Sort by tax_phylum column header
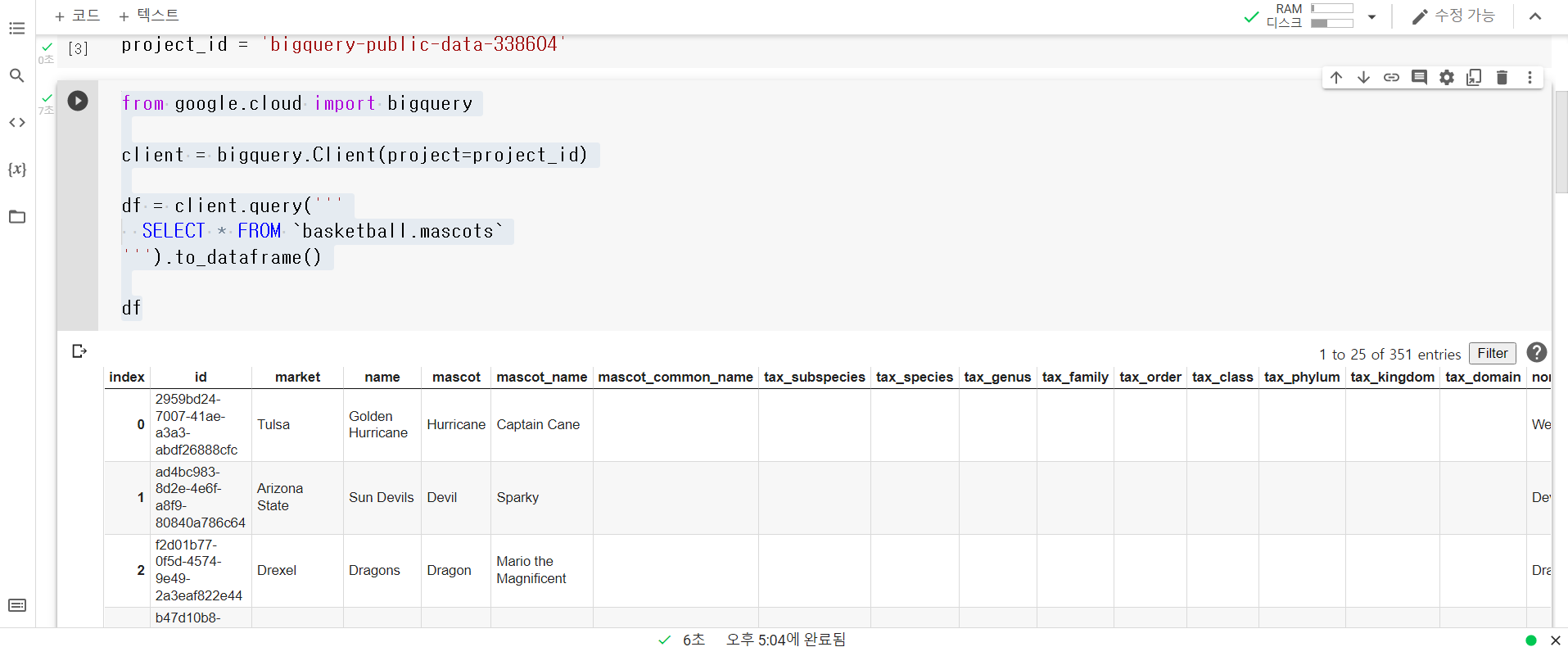This screenshot has width=1568, height=647. (1302, 377)
